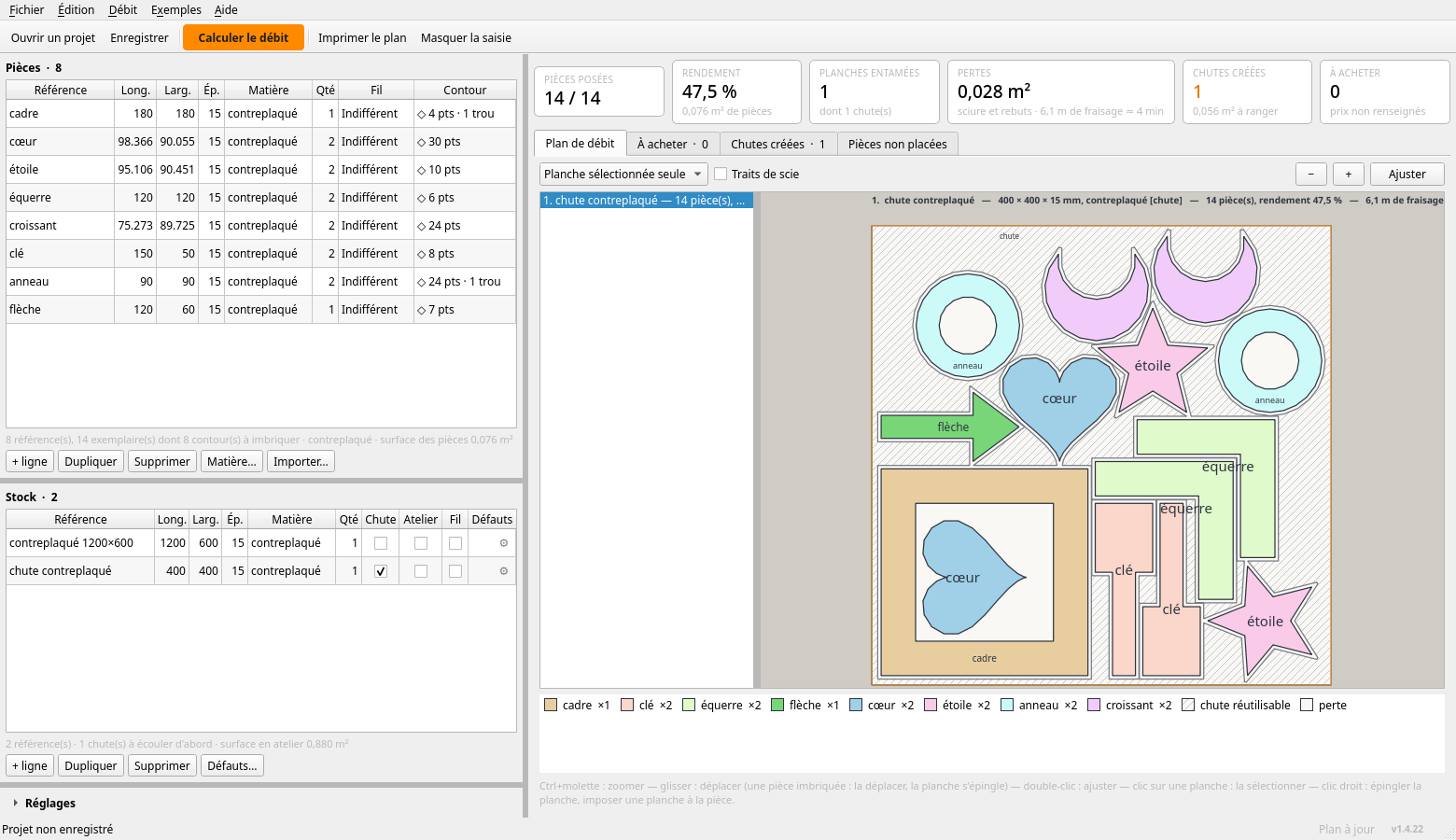The image size is (1456, 840).
Task: Select board 1. chute contreplaqué in list
Action: 646,201
